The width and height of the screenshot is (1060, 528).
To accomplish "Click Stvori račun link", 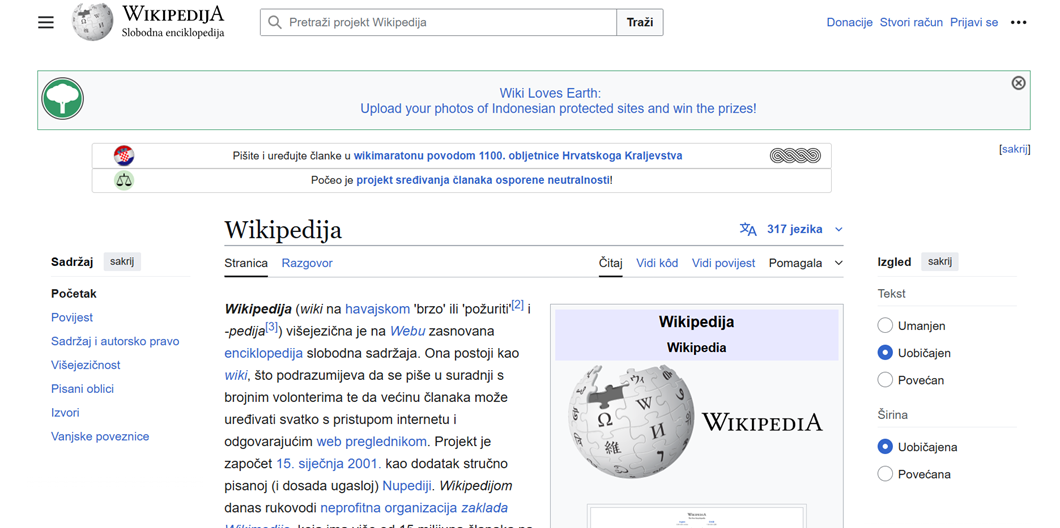I will (x=911, y=22).
